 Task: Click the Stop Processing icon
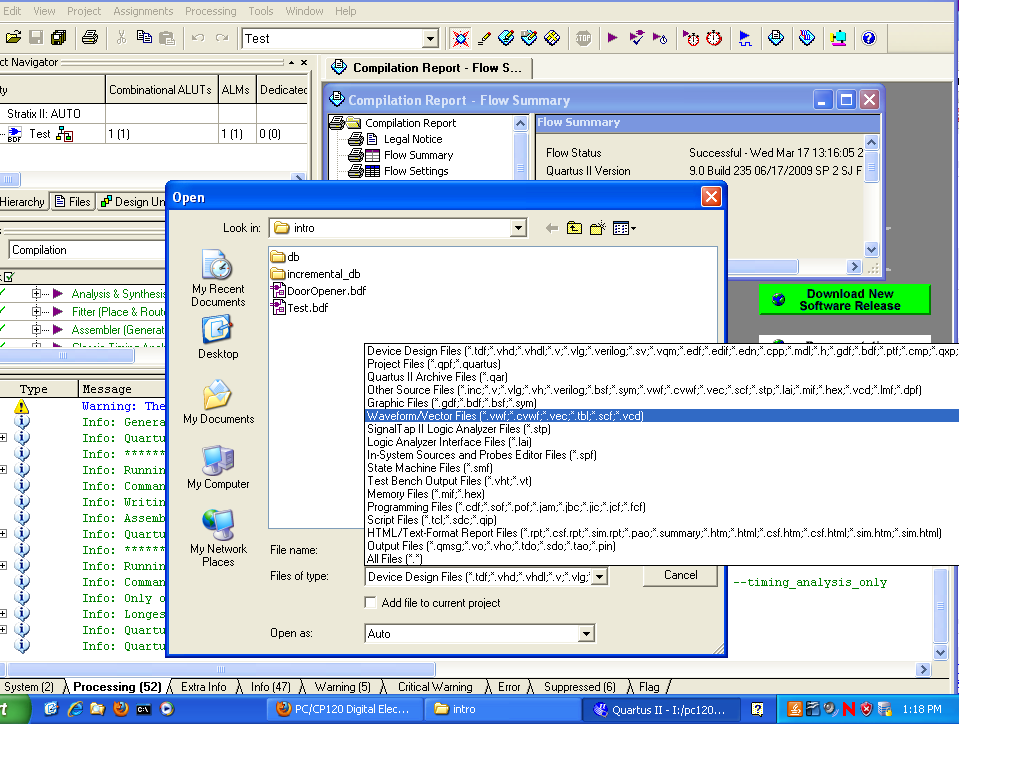583,38
